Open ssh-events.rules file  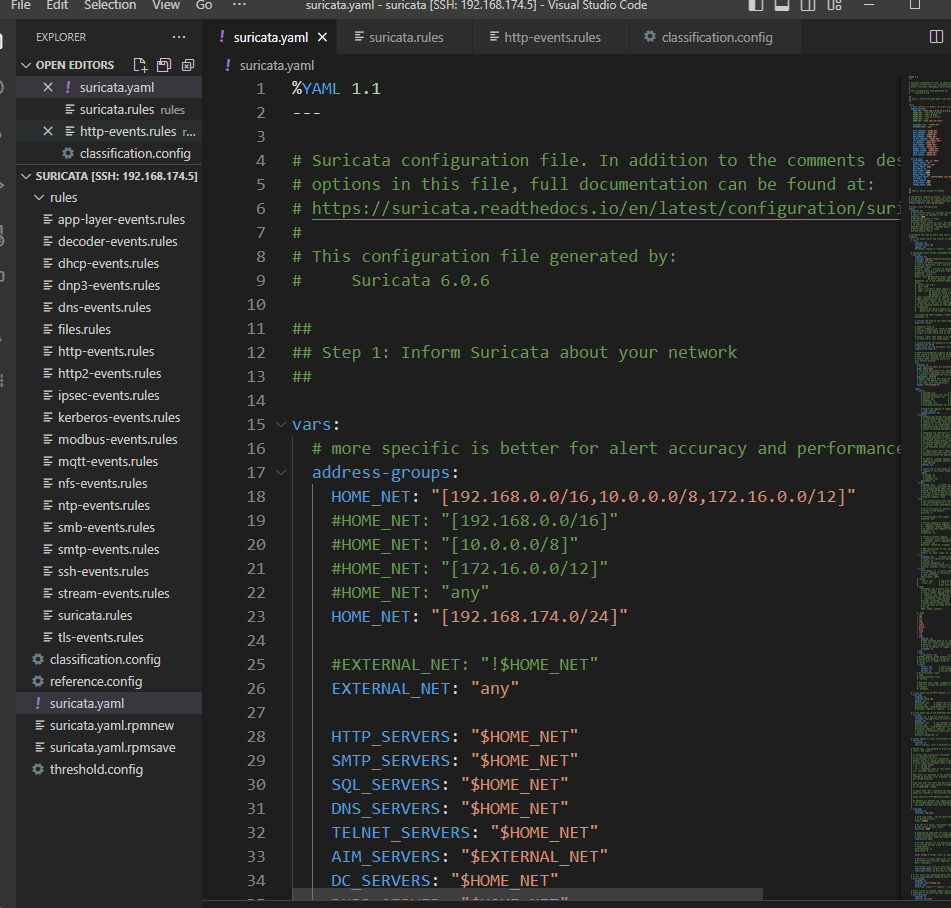[109, 571]
